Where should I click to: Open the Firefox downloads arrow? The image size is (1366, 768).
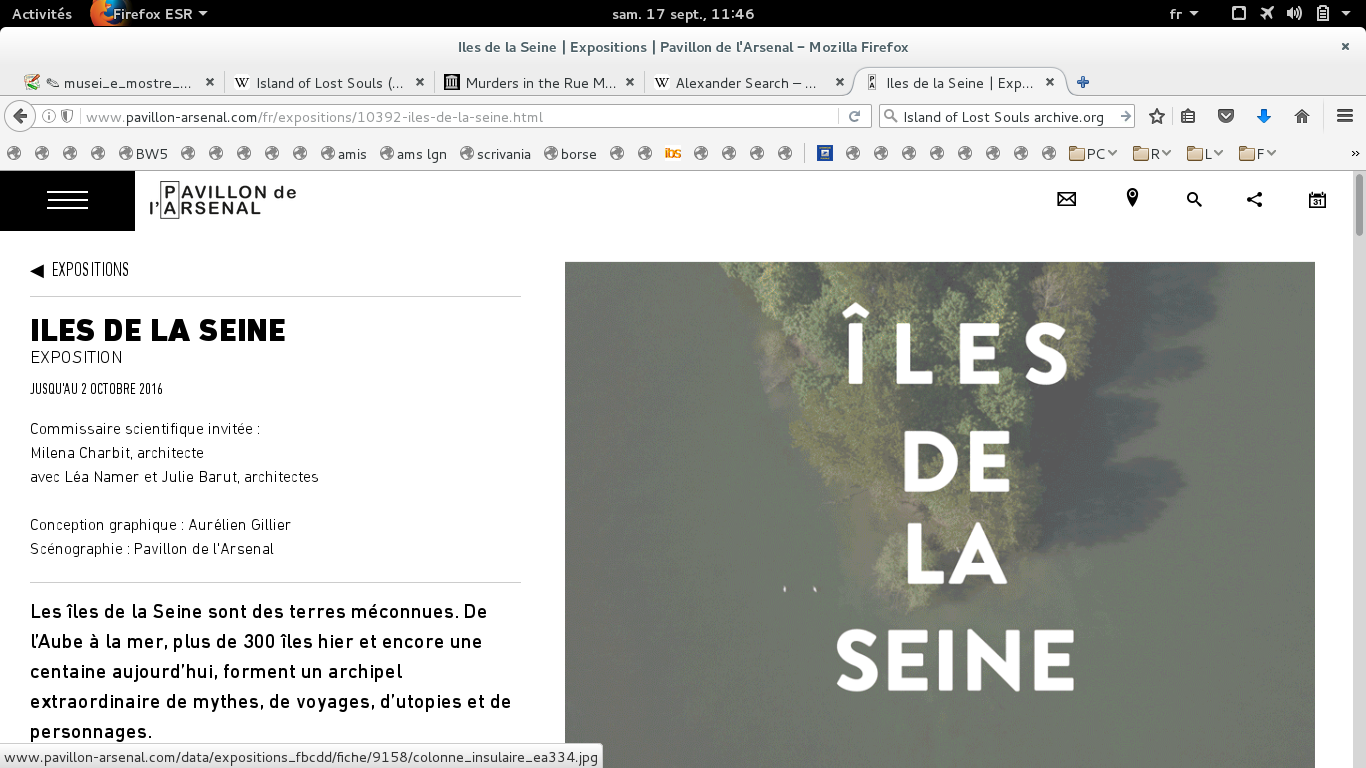1263,117
